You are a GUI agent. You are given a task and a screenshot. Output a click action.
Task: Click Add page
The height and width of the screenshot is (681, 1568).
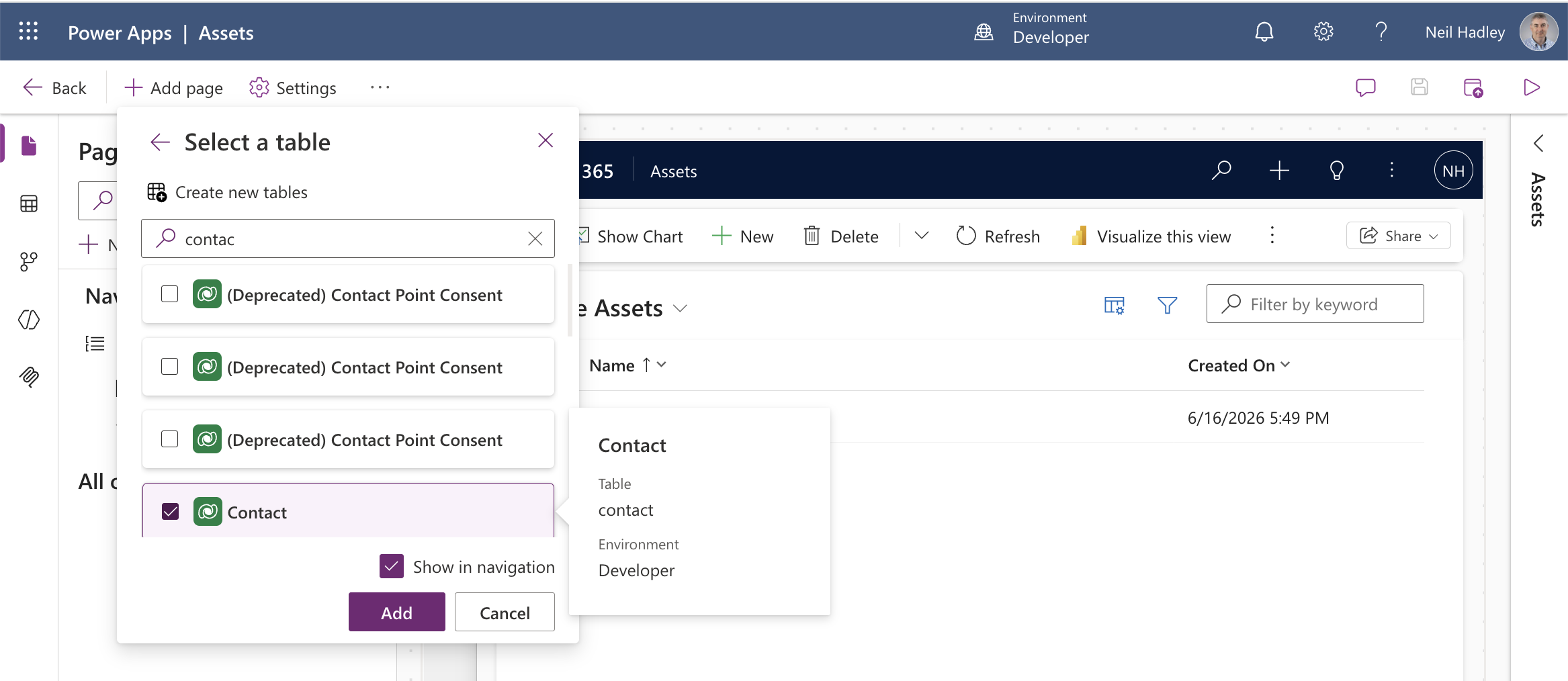click(x=173, y=87)
